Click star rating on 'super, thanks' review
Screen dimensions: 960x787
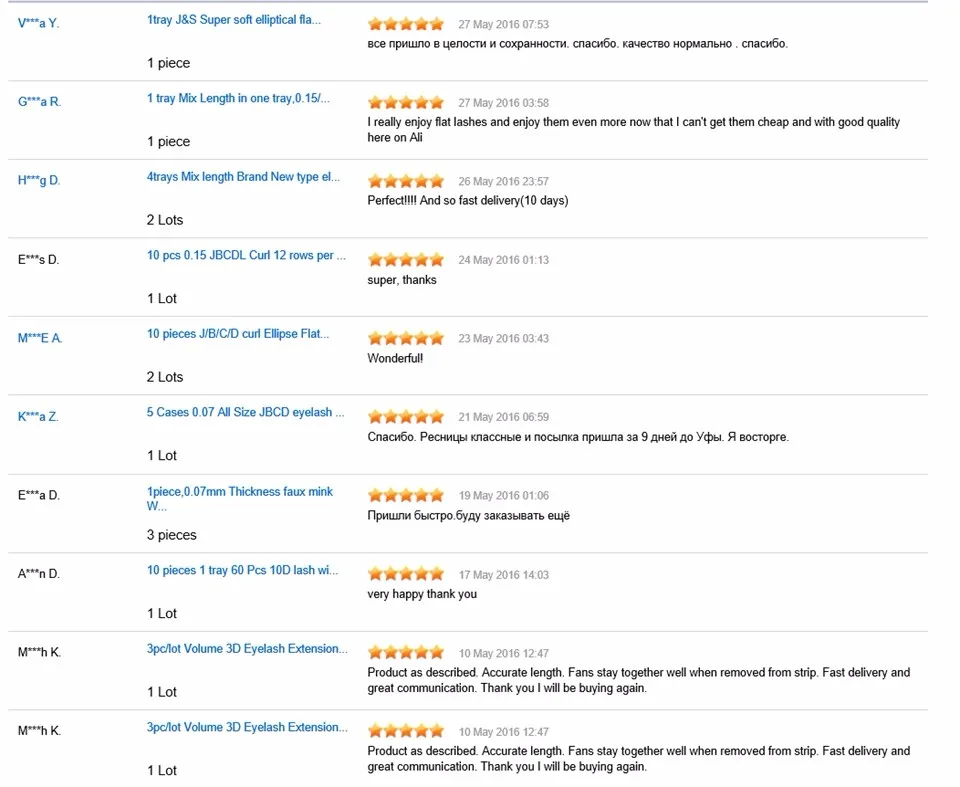coord(406,260)
